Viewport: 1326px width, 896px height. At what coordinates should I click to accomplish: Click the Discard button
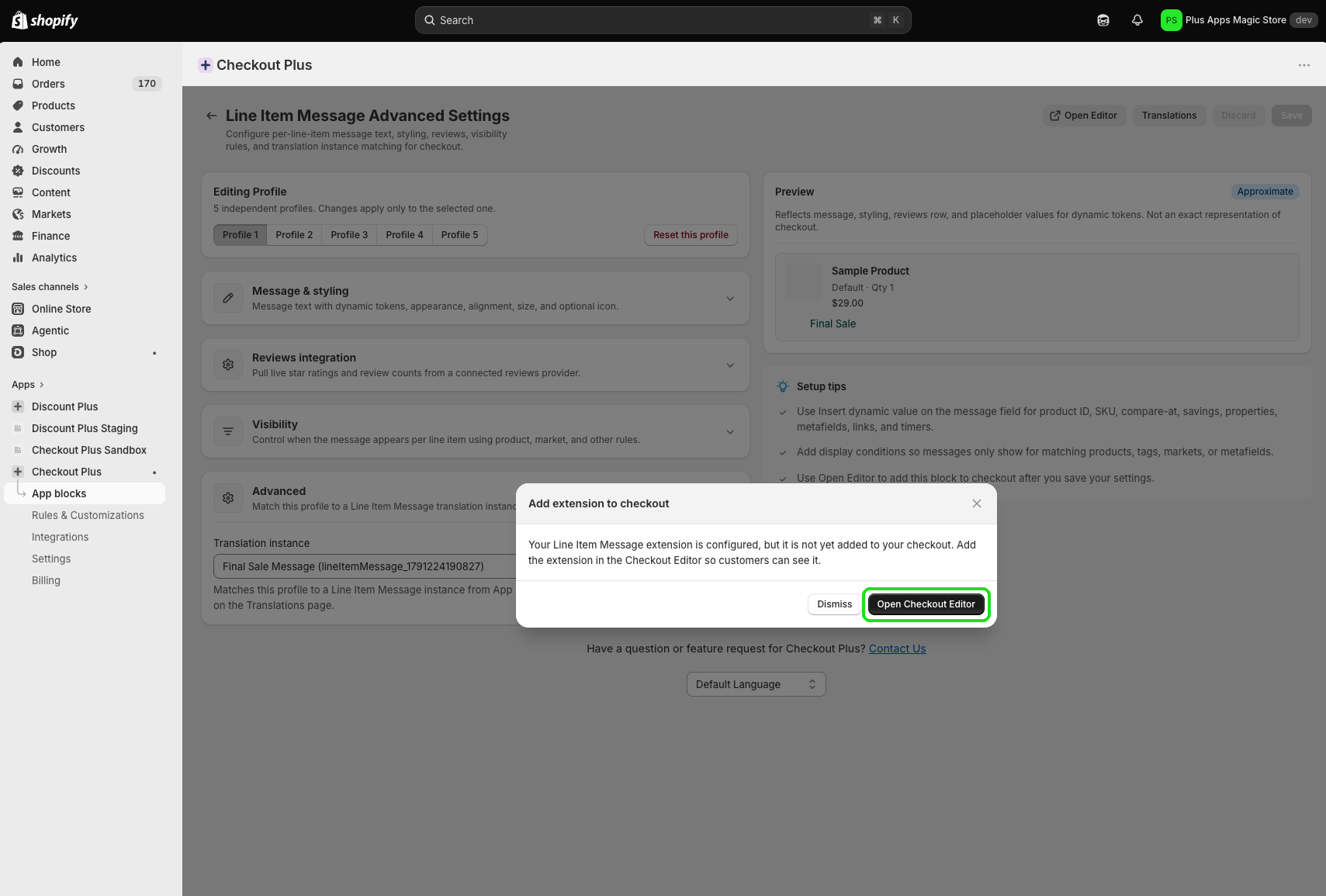click(1238, 116)
